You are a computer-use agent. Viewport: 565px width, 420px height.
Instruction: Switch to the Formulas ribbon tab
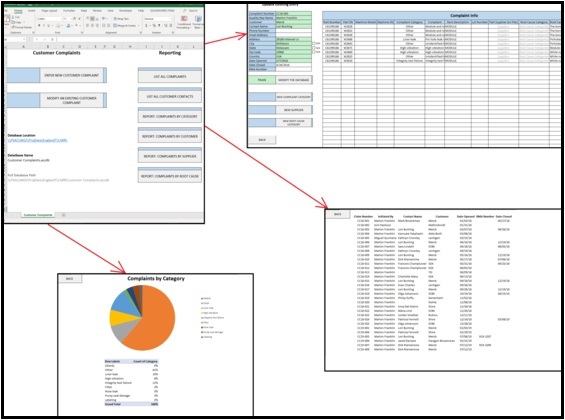point(69,11)
